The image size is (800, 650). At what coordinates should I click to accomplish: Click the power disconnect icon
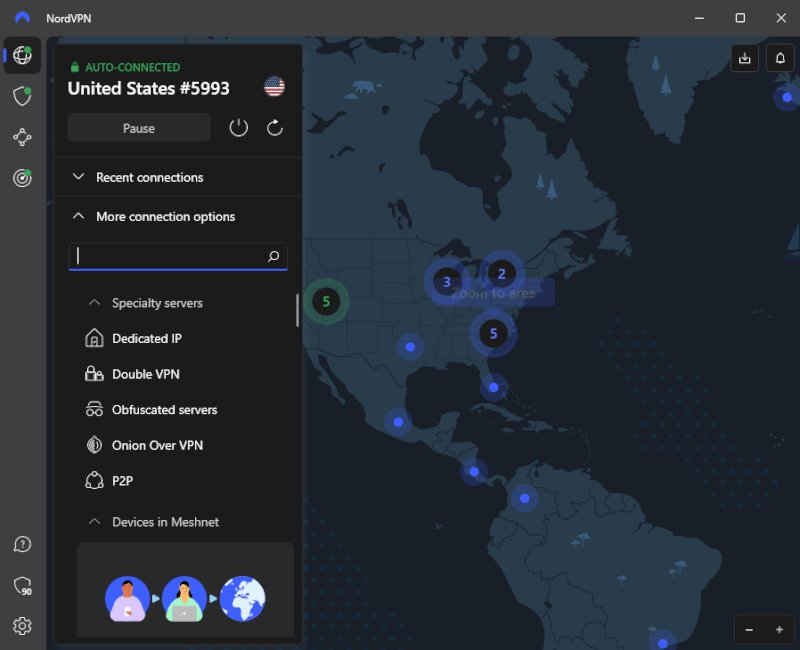coord(239,128)
